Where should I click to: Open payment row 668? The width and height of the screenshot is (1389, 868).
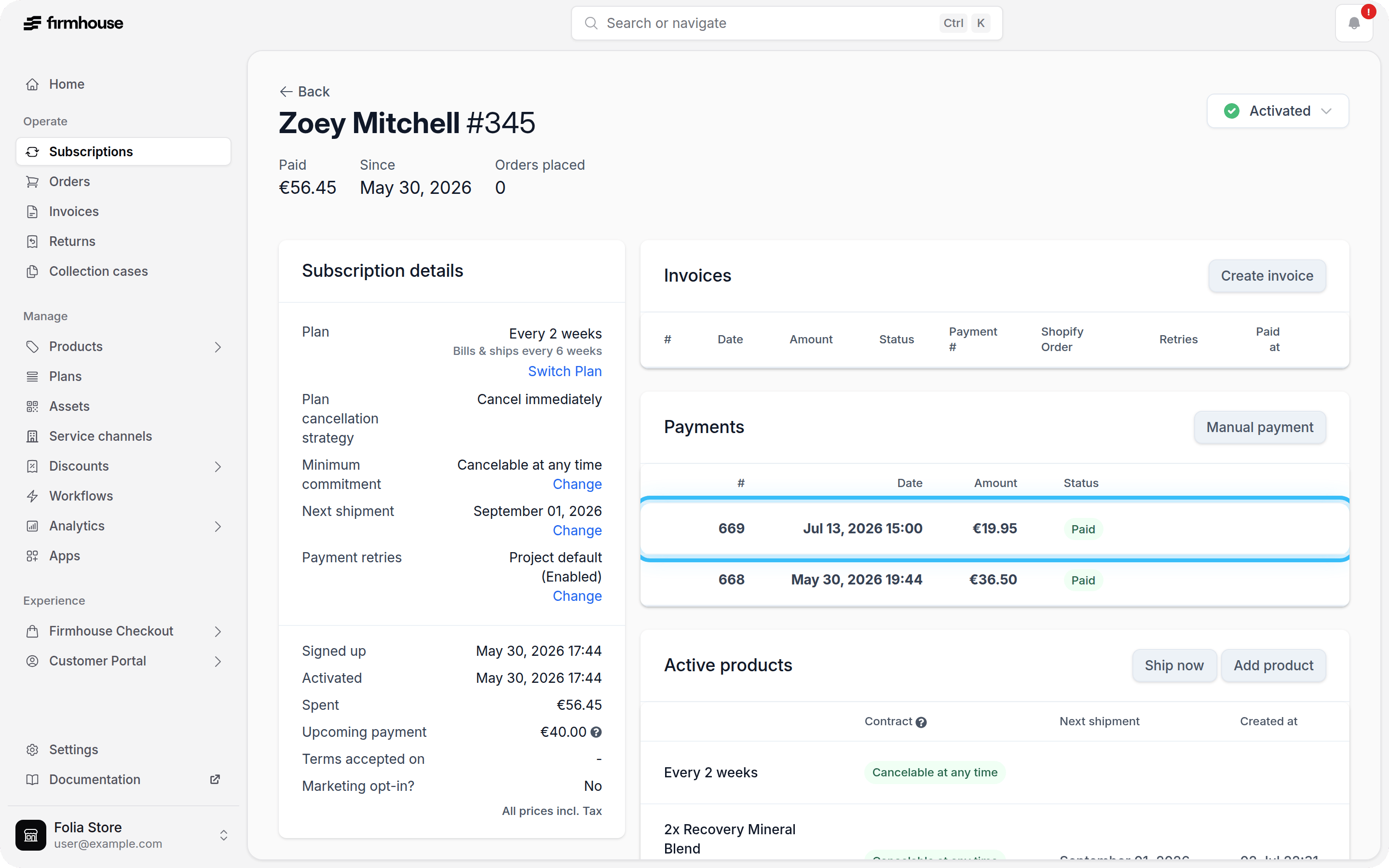point(994,580)
